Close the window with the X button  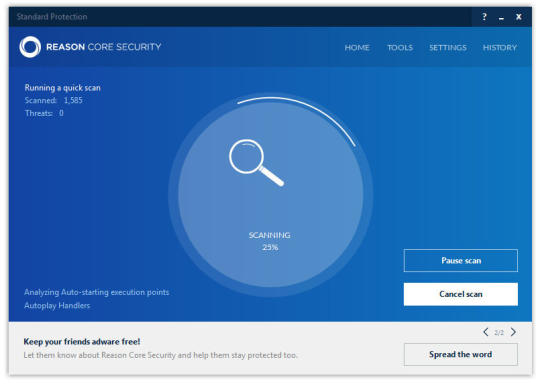coord(519,17)
